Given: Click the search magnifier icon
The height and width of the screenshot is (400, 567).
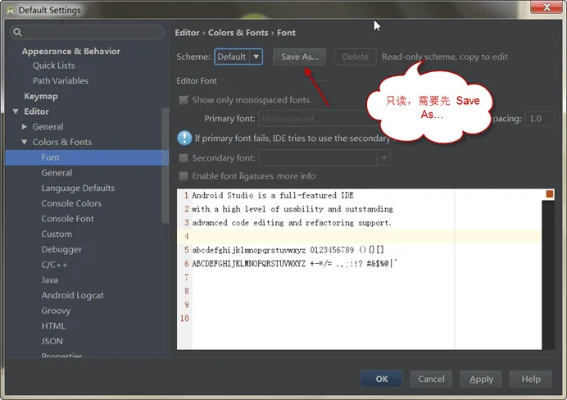Looking at the screenshot, I should [17, 33].
